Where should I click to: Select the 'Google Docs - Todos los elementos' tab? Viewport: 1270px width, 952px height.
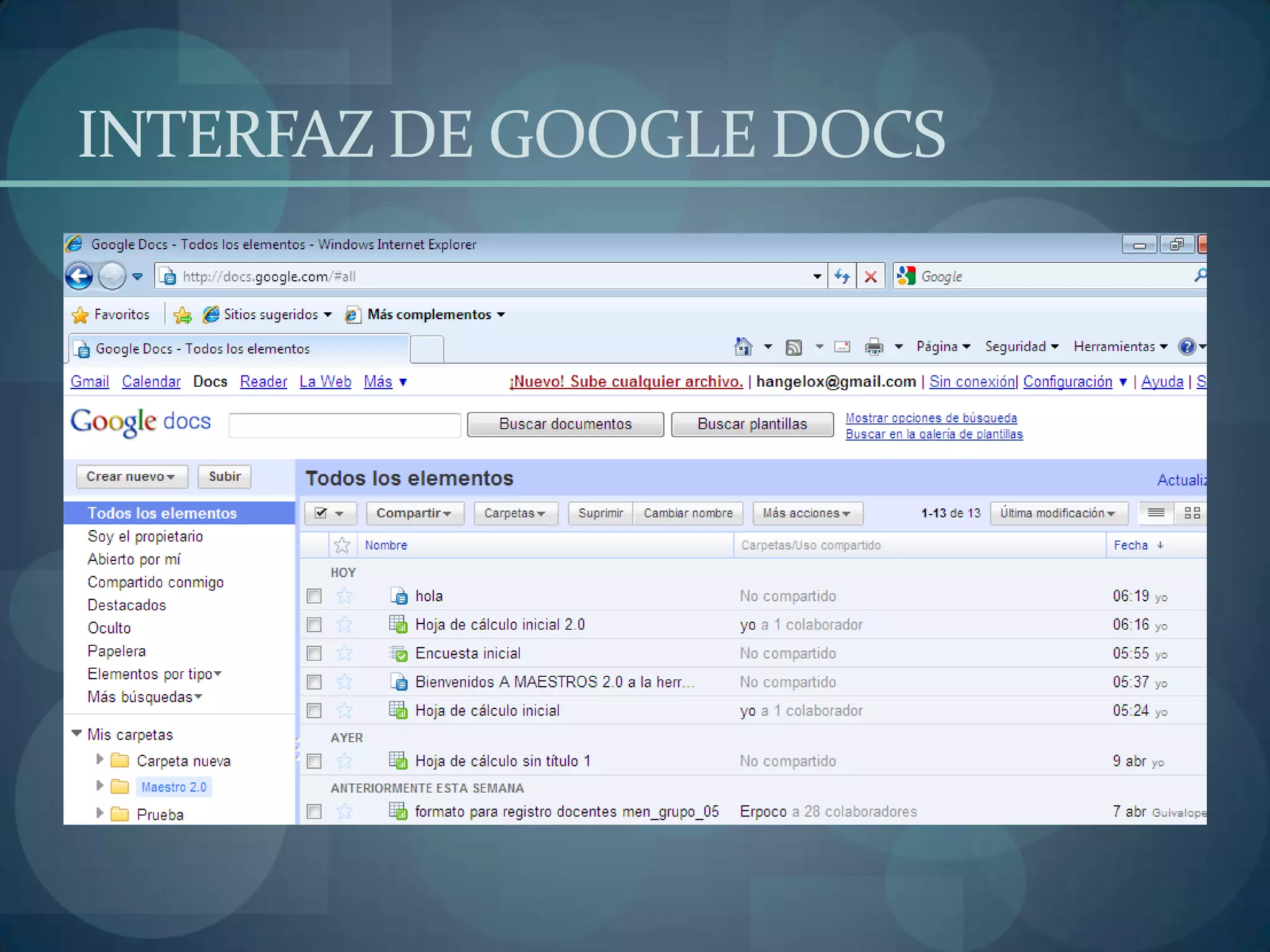click(x=239, y=349)
